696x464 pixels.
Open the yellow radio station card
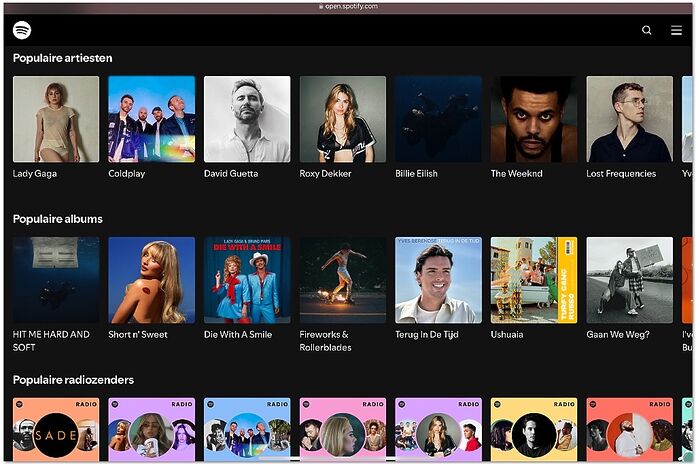(x=534, y=429)
